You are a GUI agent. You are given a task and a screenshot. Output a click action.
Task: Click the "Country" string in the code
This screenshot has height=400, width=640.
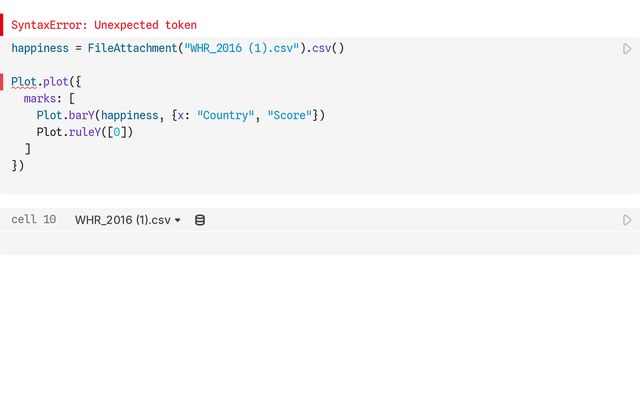(226, 116)
